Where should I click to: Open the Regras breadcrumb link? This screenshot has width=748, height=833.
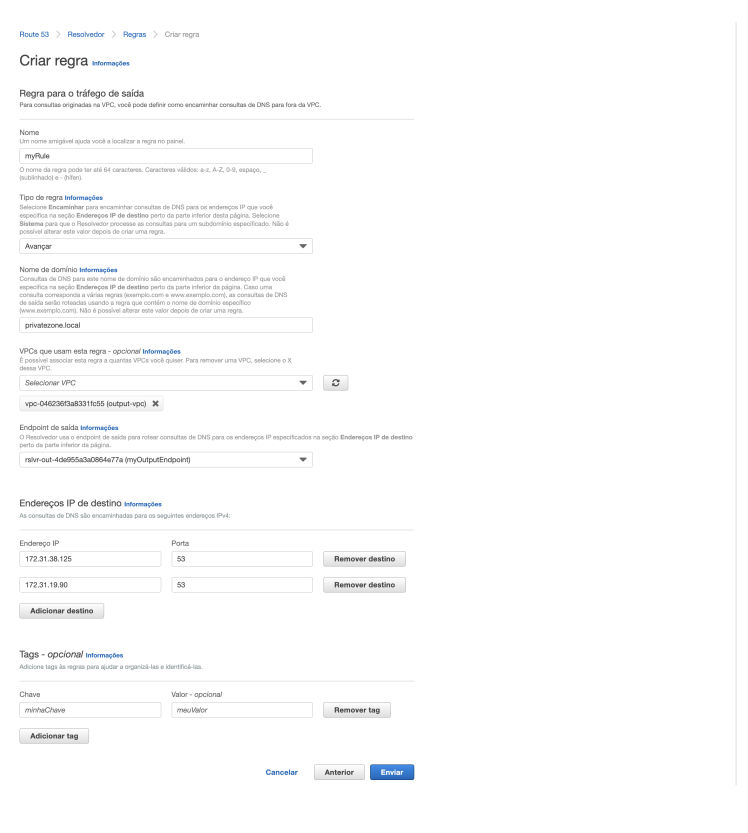coord(134,35)
